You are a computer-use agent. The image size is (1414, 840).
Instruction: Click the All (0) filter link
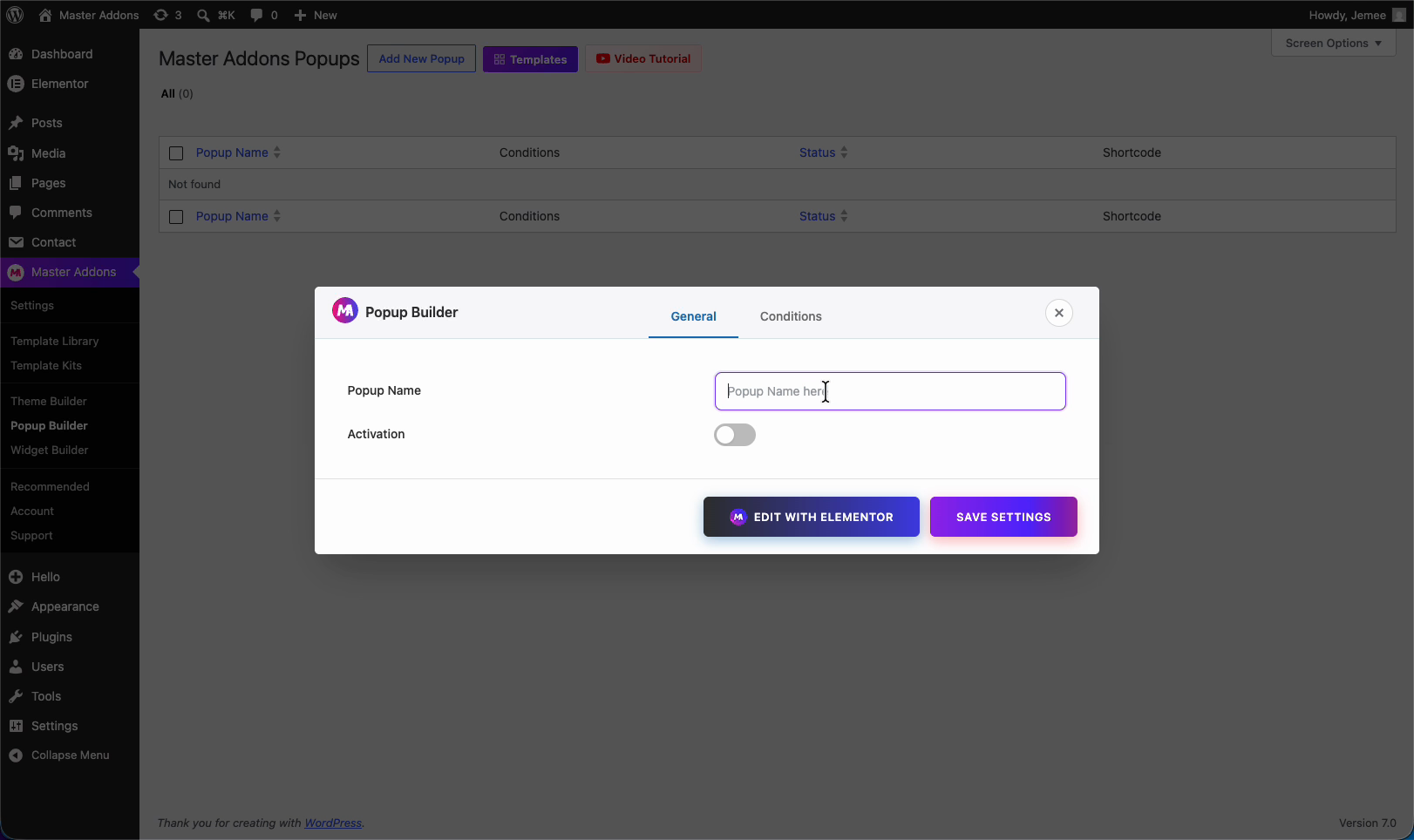tap(177, 93)
